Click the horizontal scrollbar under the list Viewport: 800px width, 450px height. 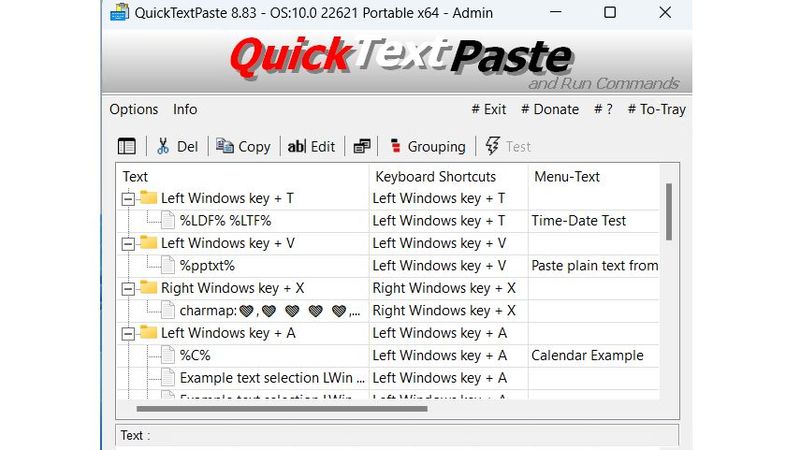[282, 408]
